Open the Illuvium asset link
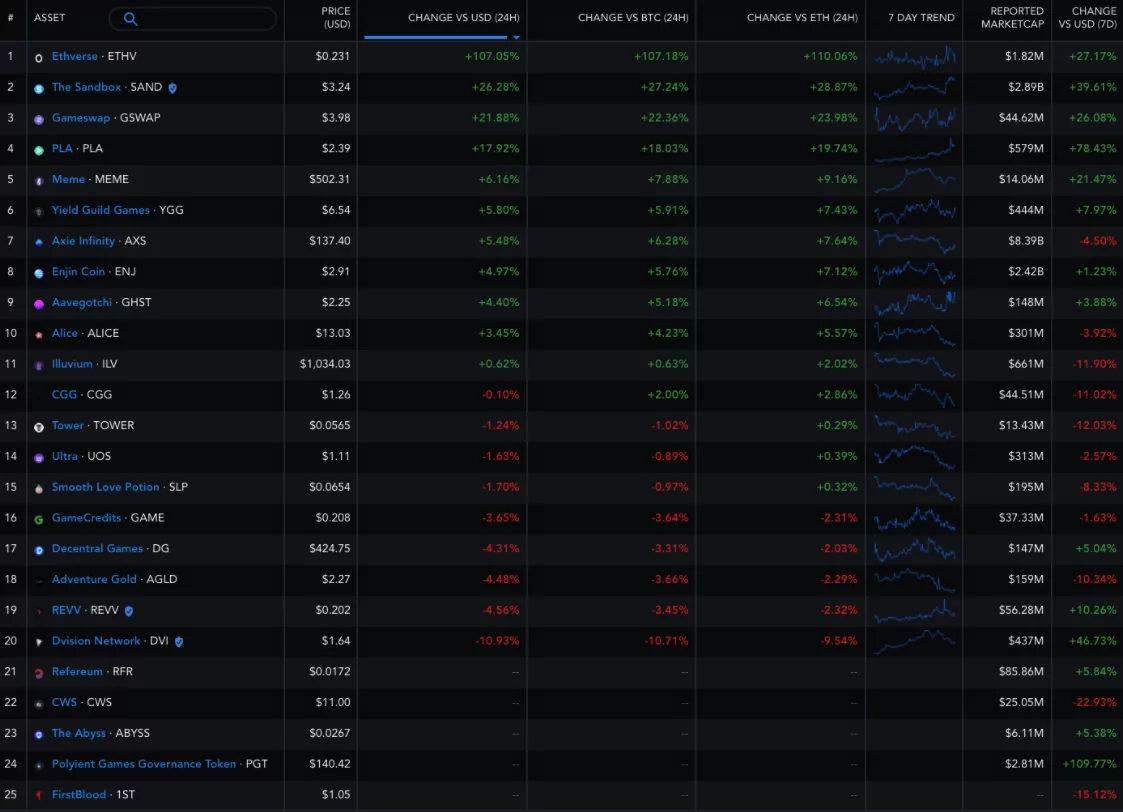Image resolution: width=1123 pixels, height=812 pixels. coord(72,364)
